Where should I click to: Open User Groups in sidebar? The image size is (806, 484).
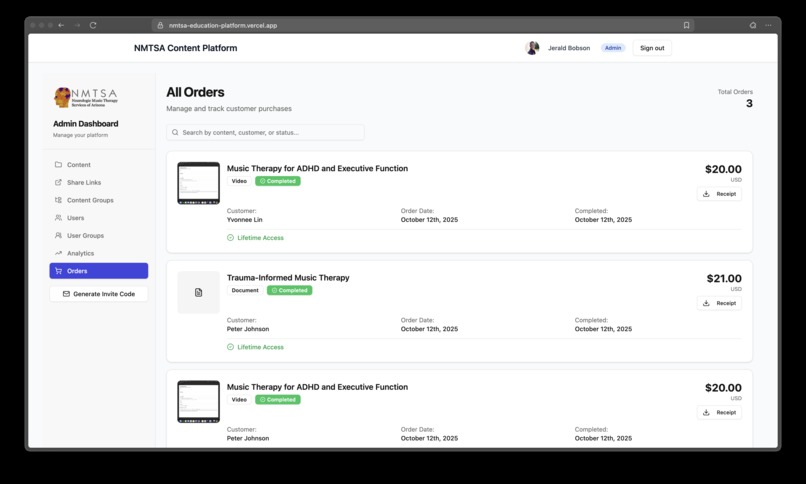(x=99, y=236)
